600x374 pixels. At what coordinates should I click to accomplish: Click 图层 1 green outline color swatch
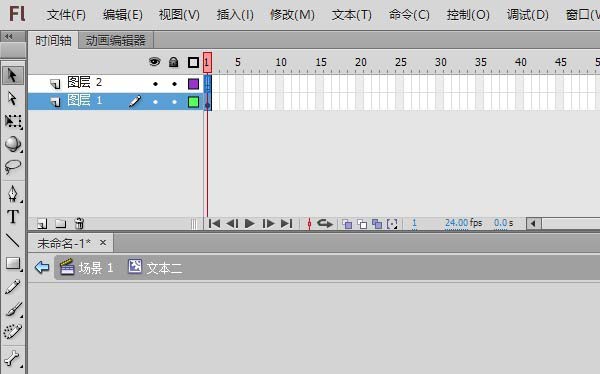(193, 102)
